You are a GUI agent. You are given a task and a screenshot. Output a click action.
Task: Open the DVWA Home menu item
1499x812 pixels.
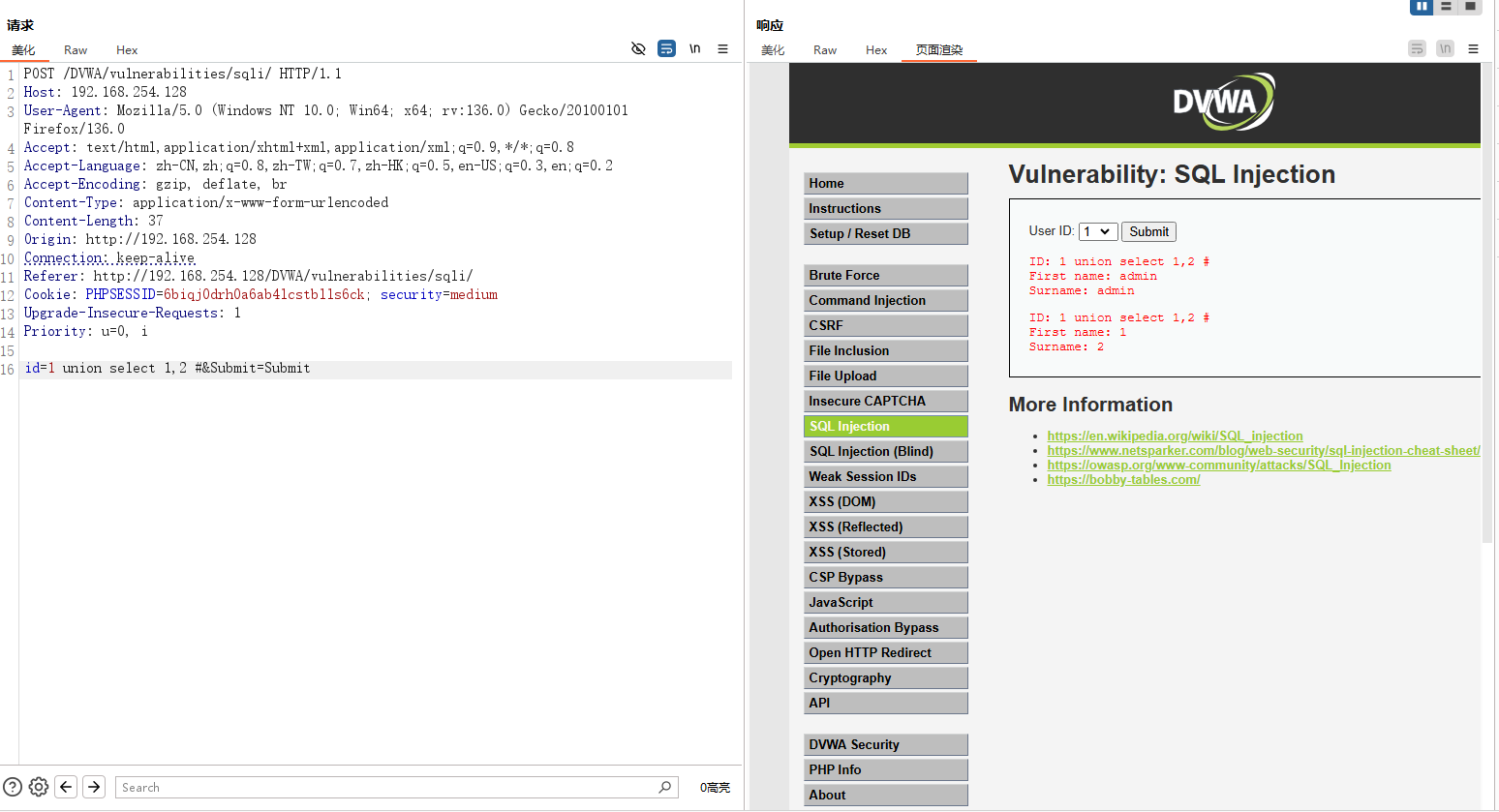885,183
